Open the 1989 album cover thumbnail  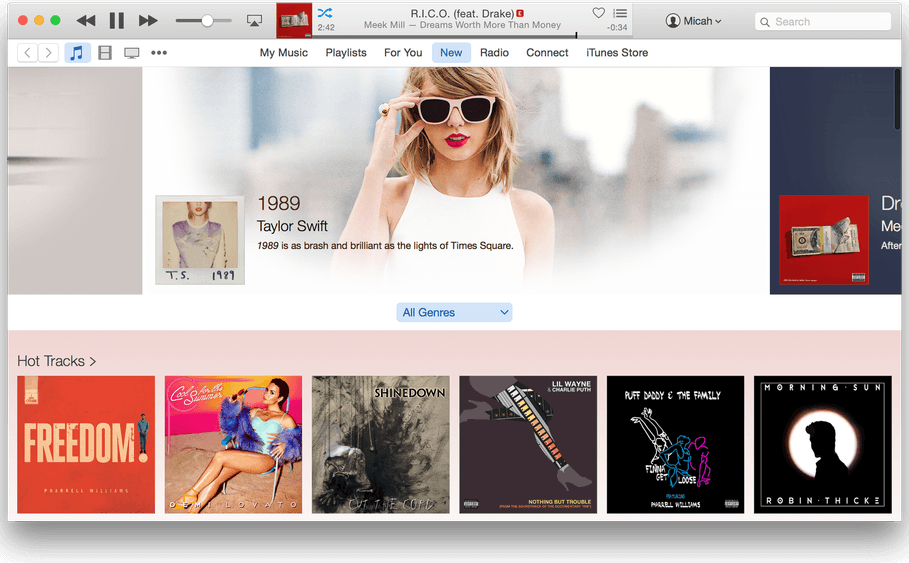pyautogui.click(x=200, y=240)
